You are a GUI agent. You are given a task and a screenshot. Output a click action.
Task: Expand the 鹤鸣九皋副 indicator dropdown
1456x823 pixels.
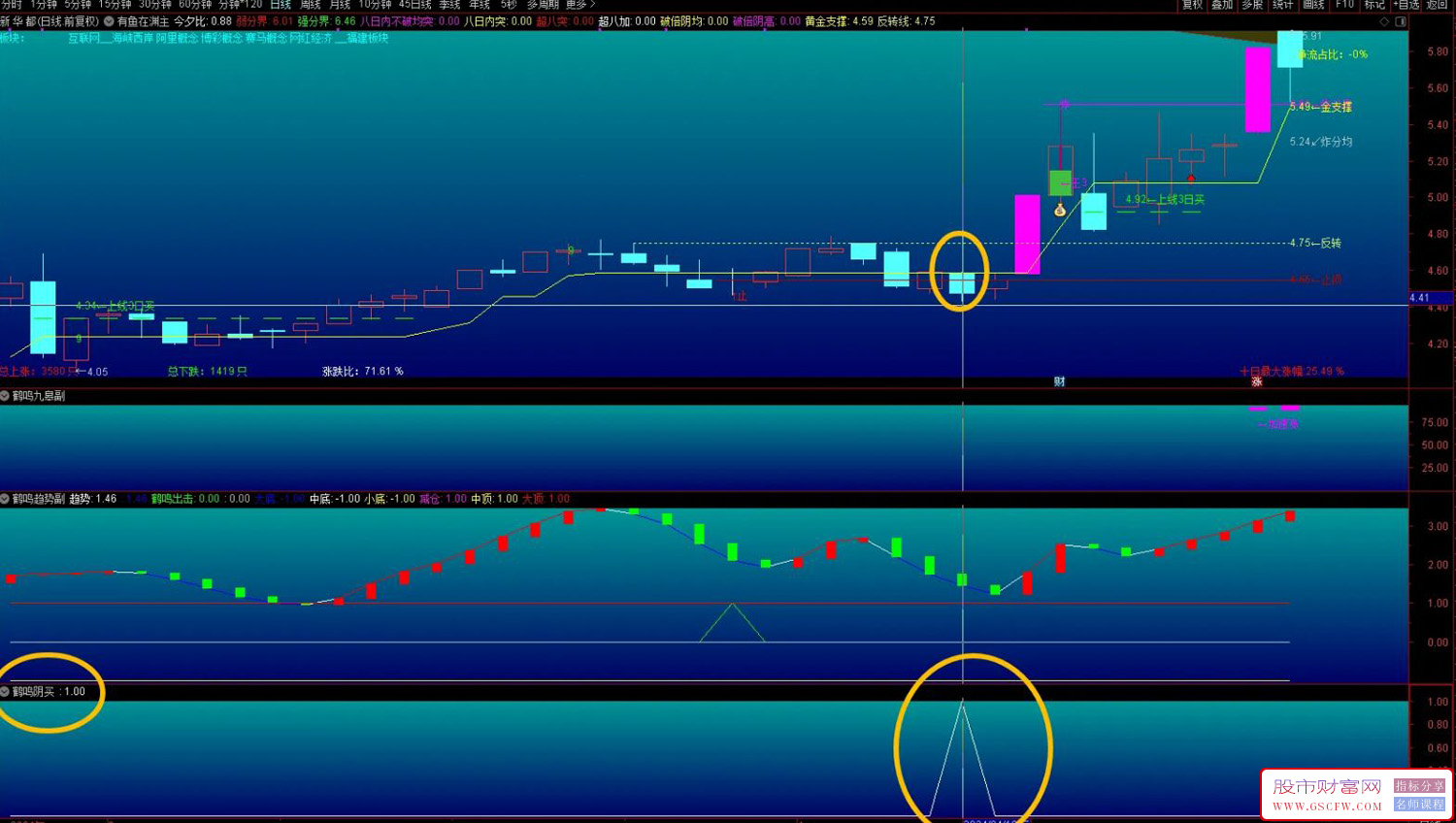pyautogui.click(x=5, y=396)
